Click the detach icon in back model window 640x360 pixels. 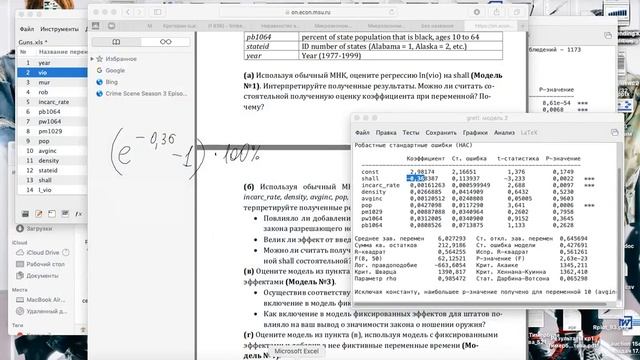tap(608, 36)
